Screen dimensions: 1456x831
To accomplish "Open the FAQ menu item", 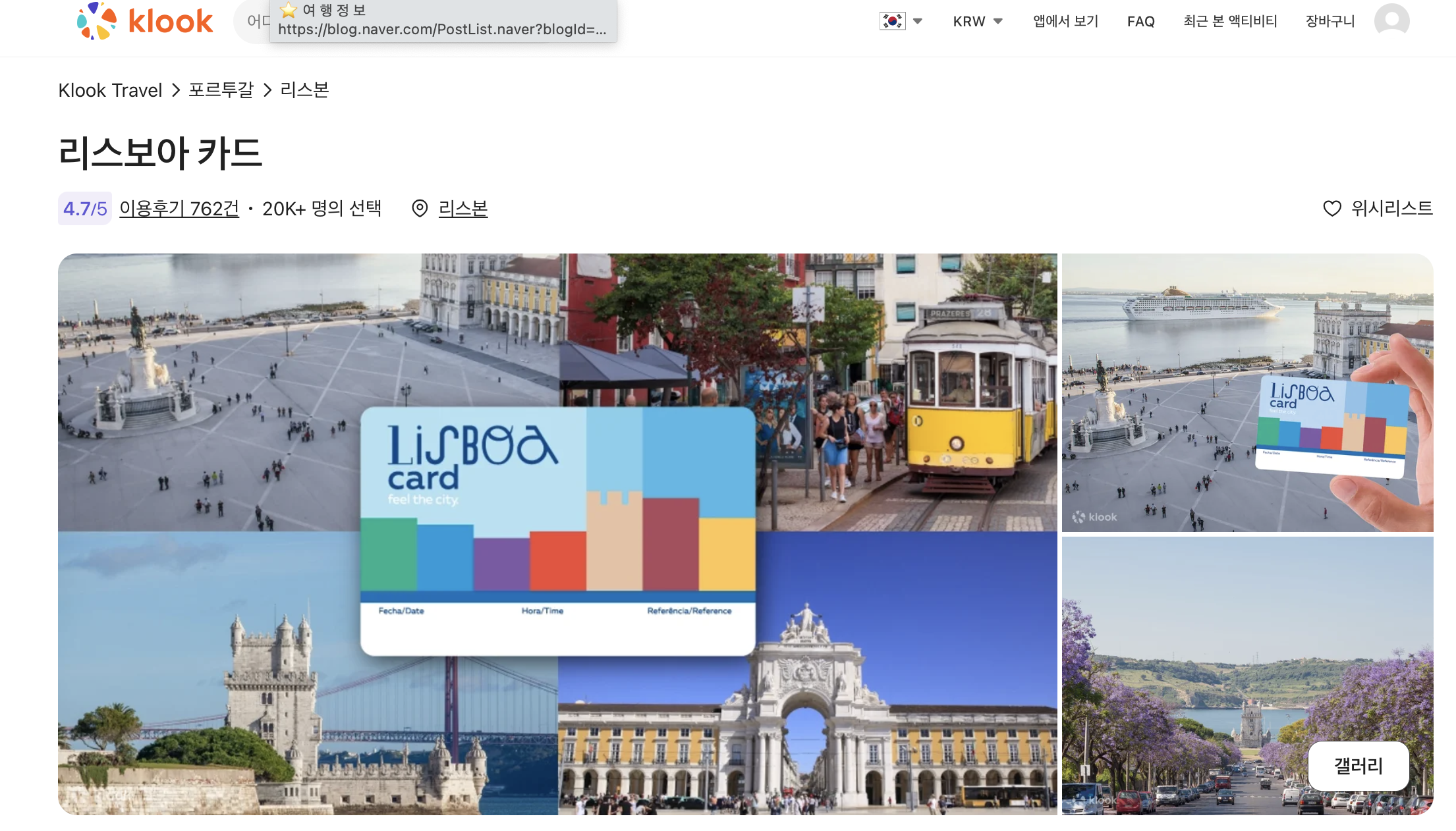I will [x=1140, y=21].
